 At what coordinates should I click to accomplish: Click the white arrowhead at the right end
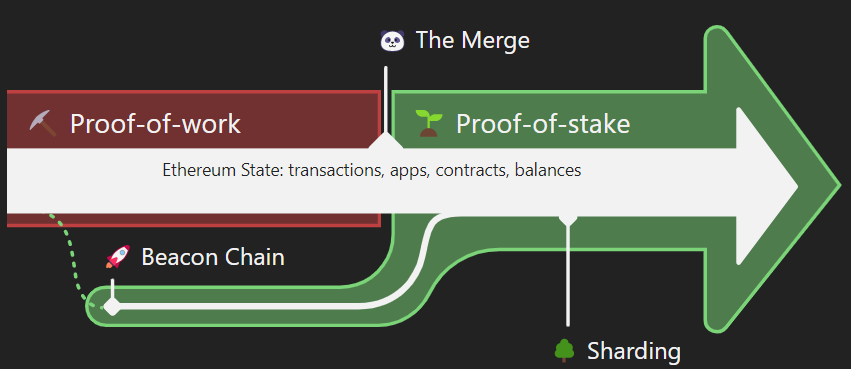pyautogui.click(x=765, y=186)
